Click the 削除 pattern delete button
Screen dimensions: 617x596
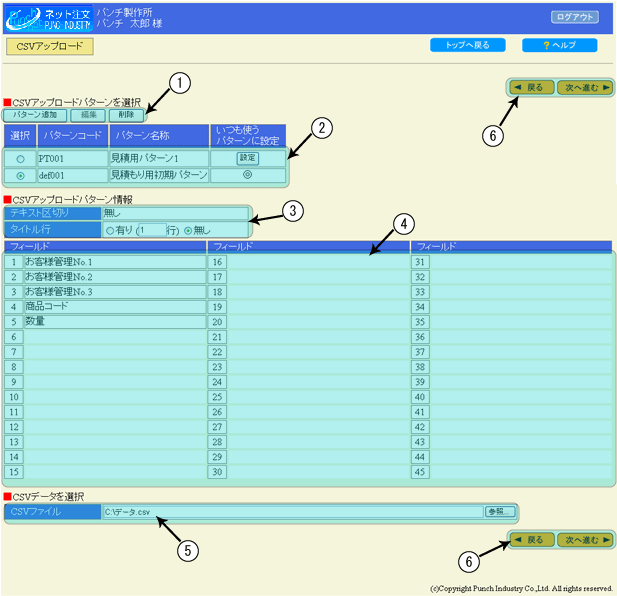pos(126,115)
